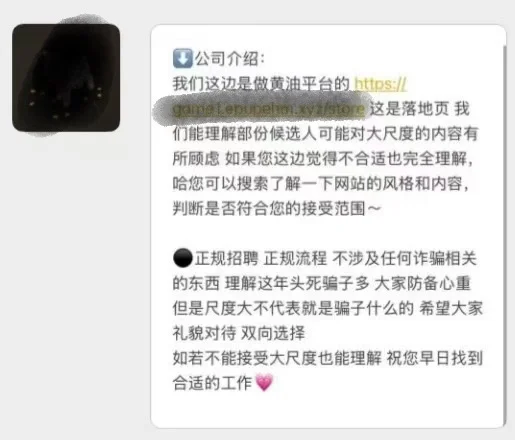
Task: Click the words 正规招聘 in the second paragraph
Action: [x=227, y=259]
